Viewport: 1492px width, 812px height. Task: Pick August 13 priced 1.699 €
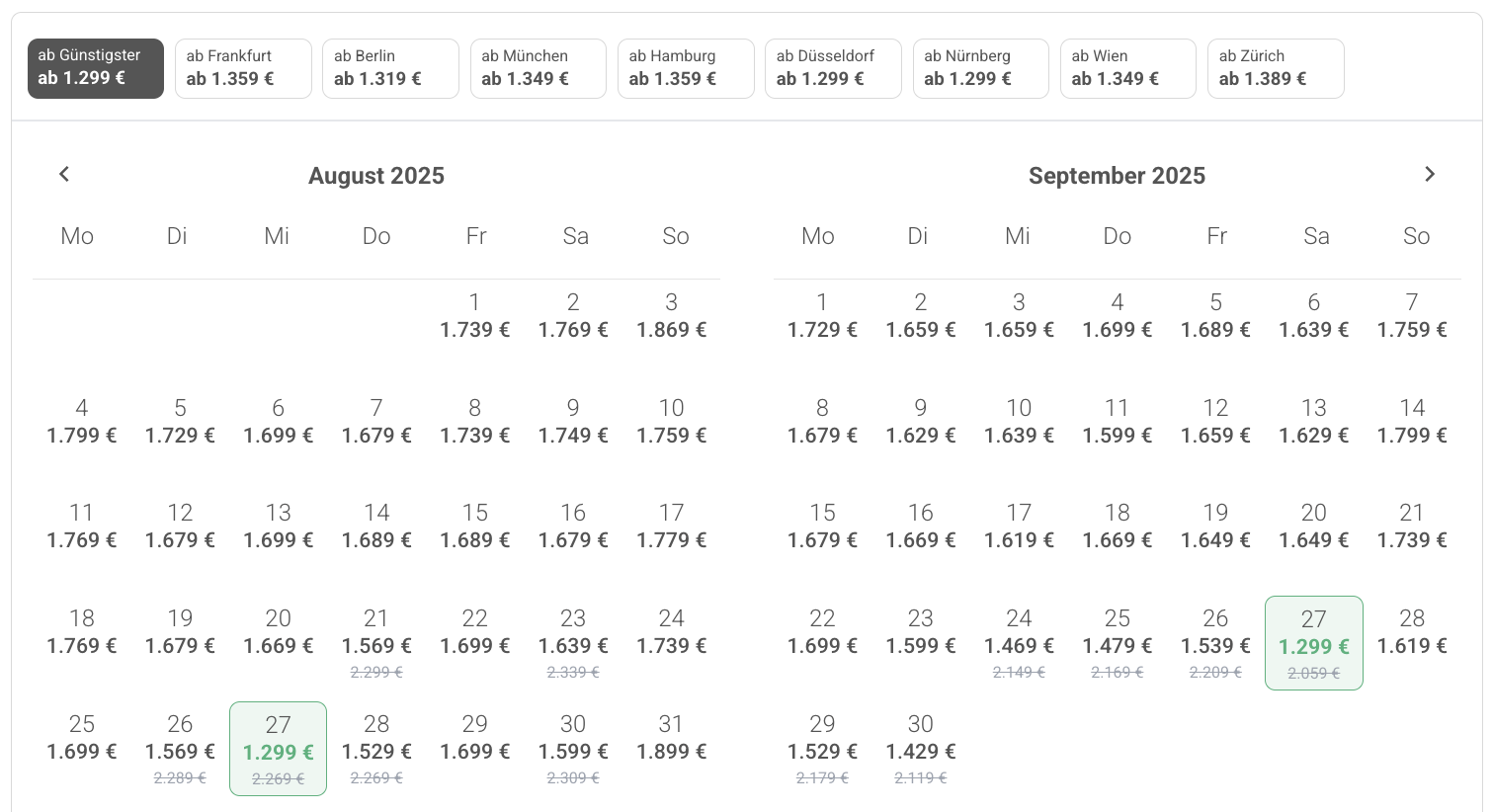pos(279,527)
